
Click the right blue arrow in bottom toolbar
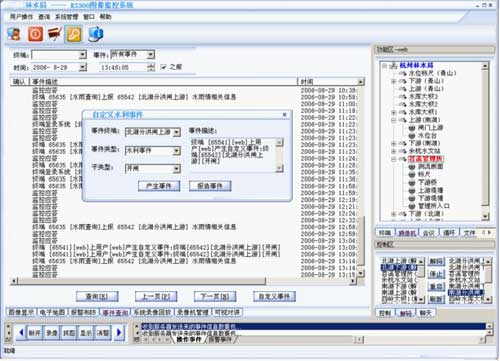click(x=119, y=332)
